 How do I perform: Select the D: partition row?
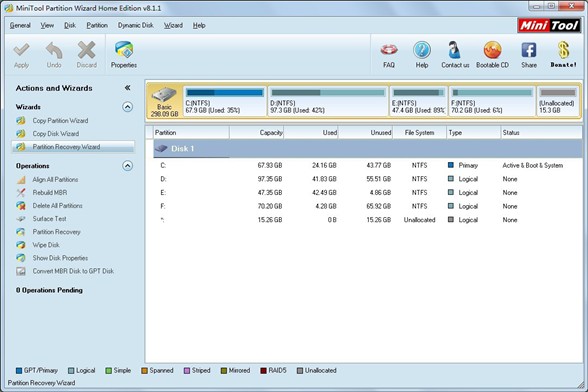368,179
